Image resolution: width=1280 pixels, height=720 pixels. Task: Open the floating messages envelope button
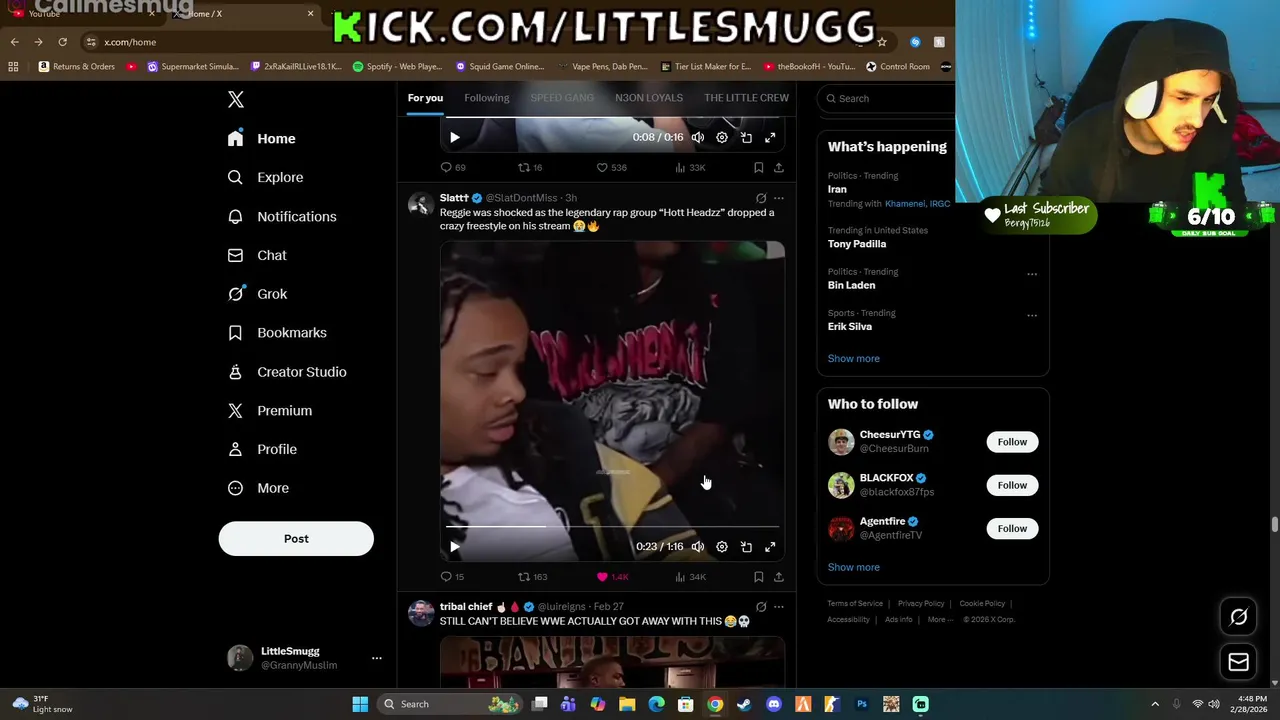1238,662
